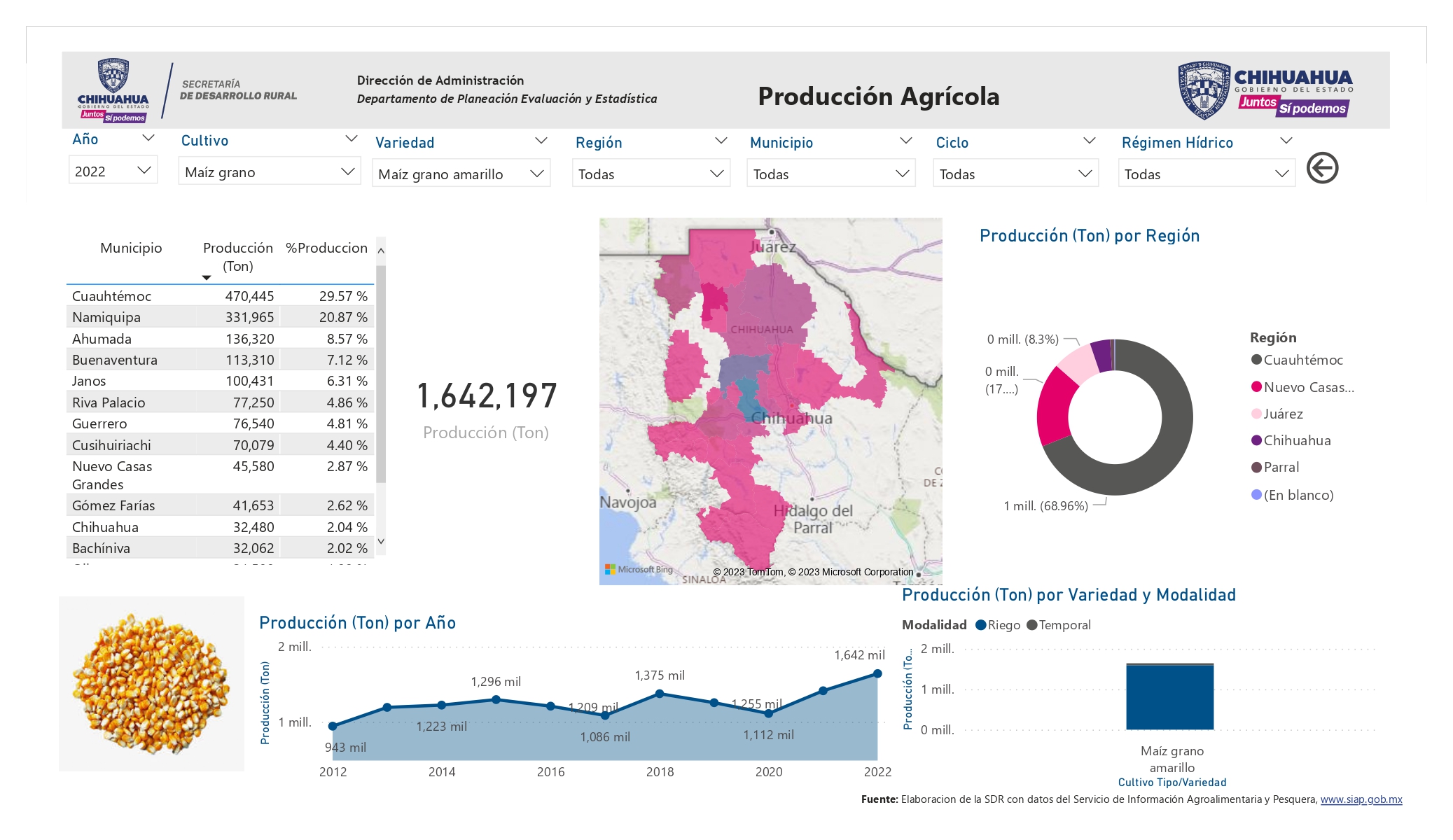This screenshot has height=840, width=1453.
Task: Click the Chihuahua state logo at top right
Action: pyautogui.click(x=1265, y=90)
